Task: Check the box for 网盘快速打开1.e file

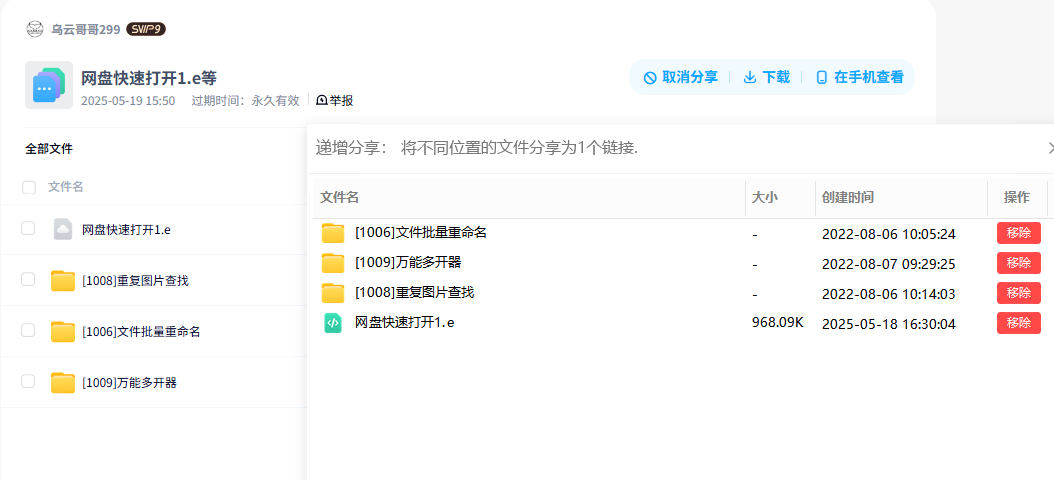Action: (x=28, y=229)
